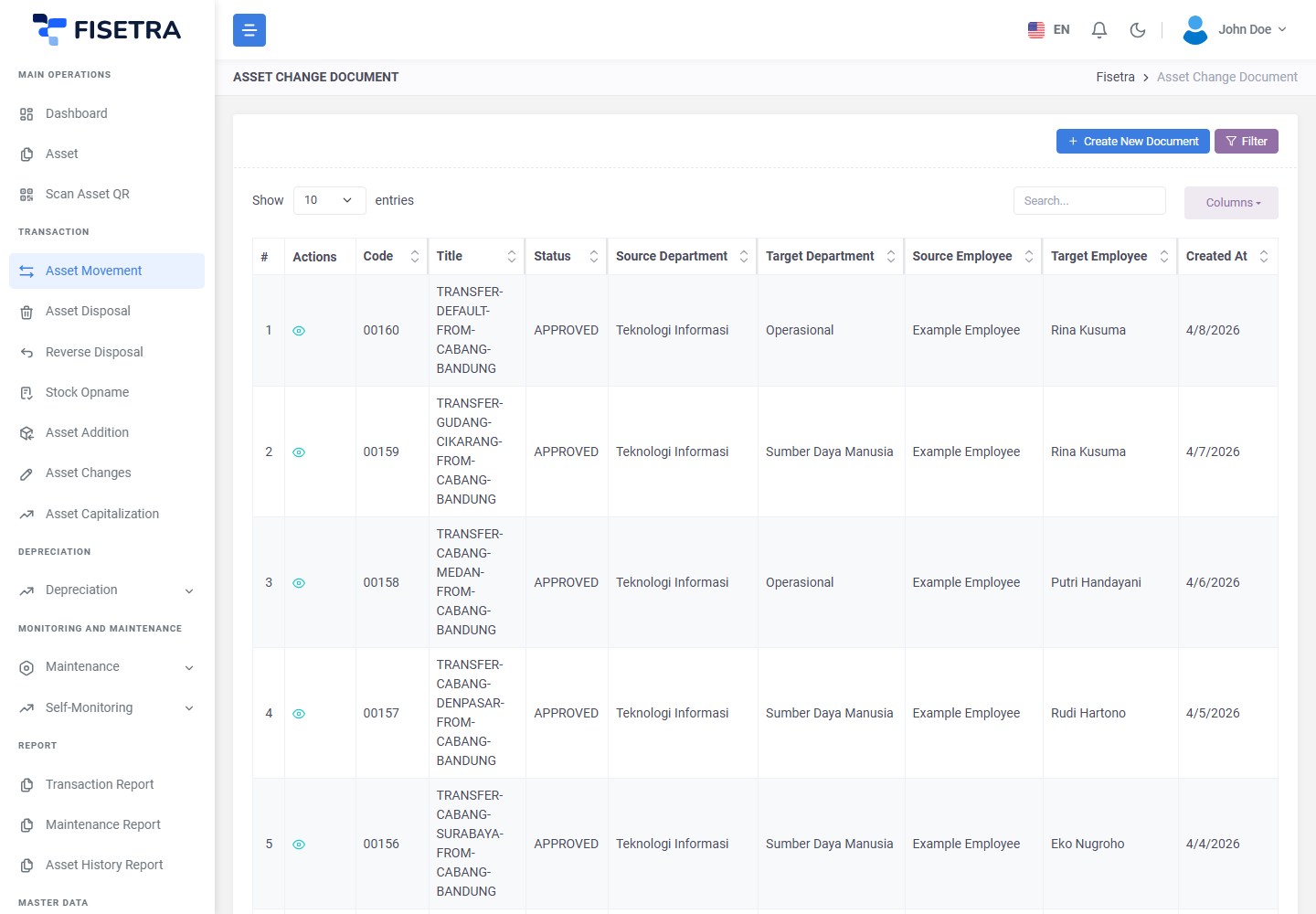Open the Filter button
The image size is (1316, 914).
point(1247,141)
